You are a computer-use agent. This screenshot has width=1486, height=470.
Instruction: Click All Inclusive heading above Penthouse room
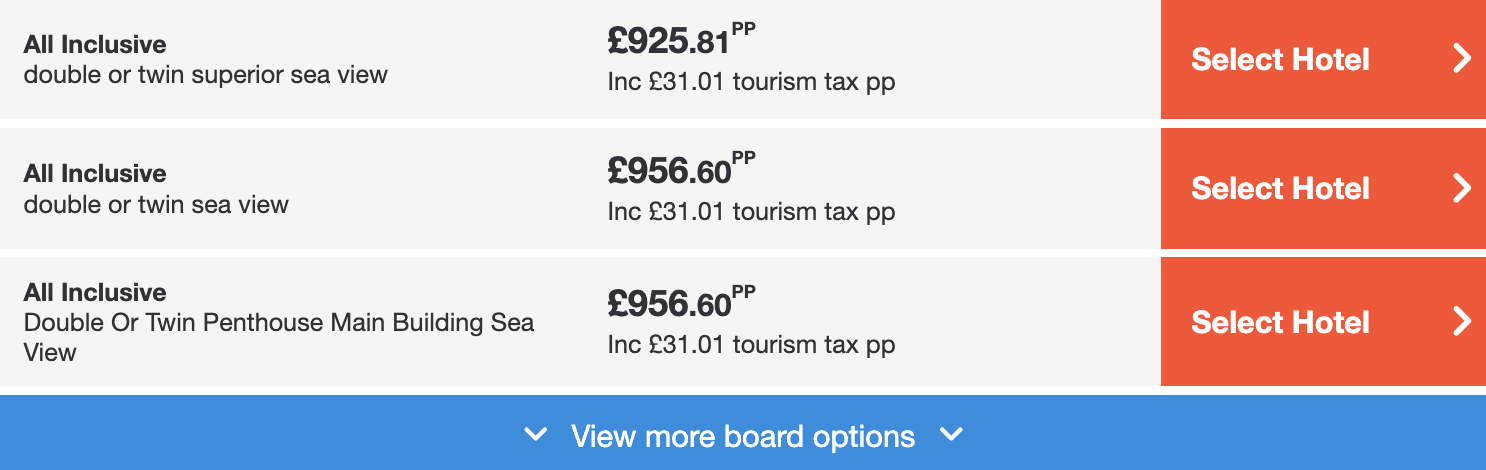pos(95,292)
